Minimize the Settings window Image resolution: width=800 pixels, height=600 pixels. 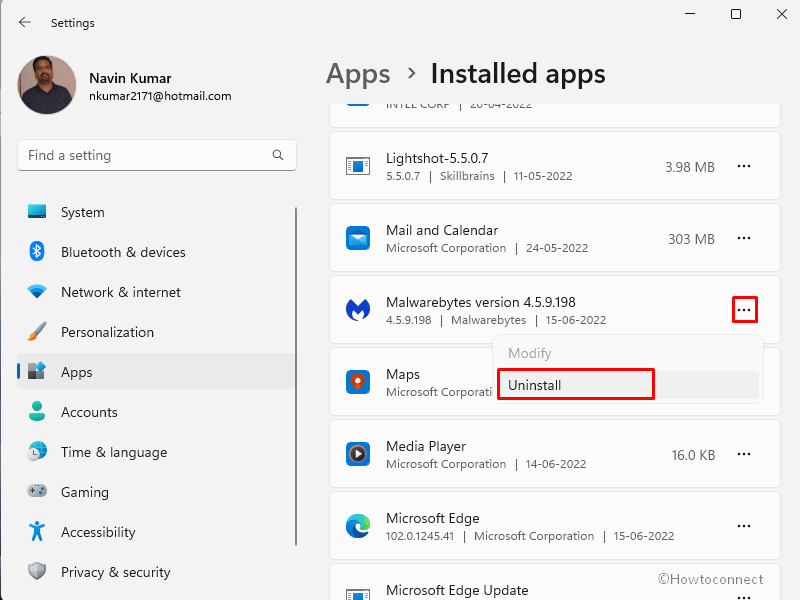[x=690, y=14]
